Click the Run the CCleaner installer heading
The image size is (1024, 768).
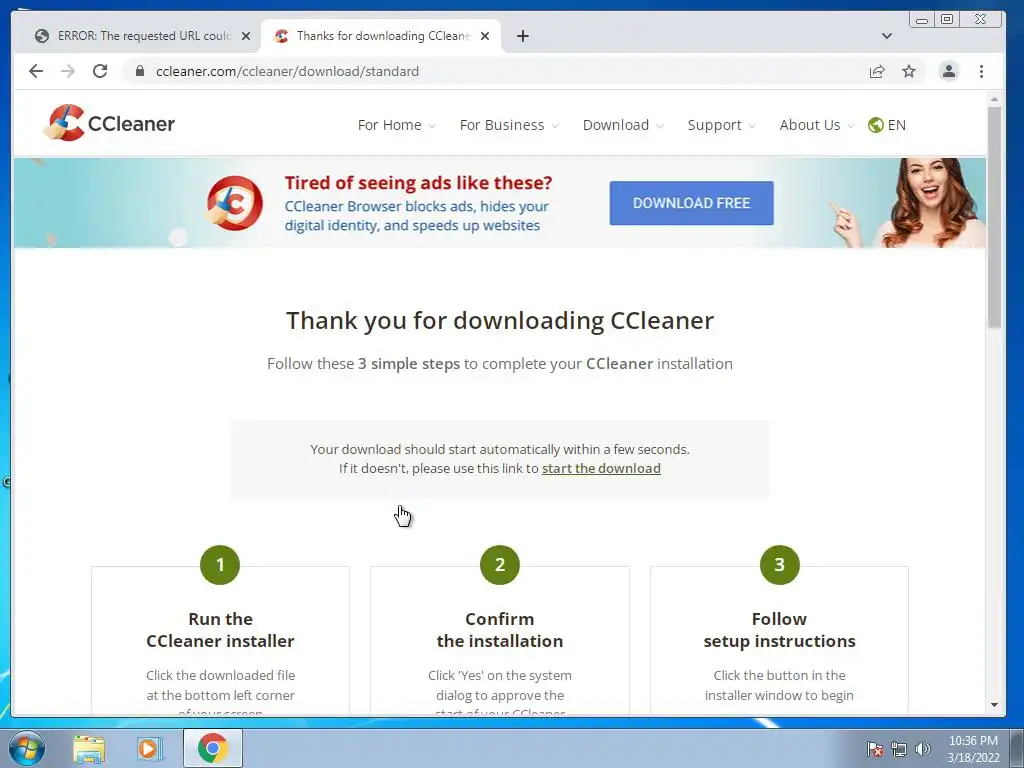pos(220,630)
